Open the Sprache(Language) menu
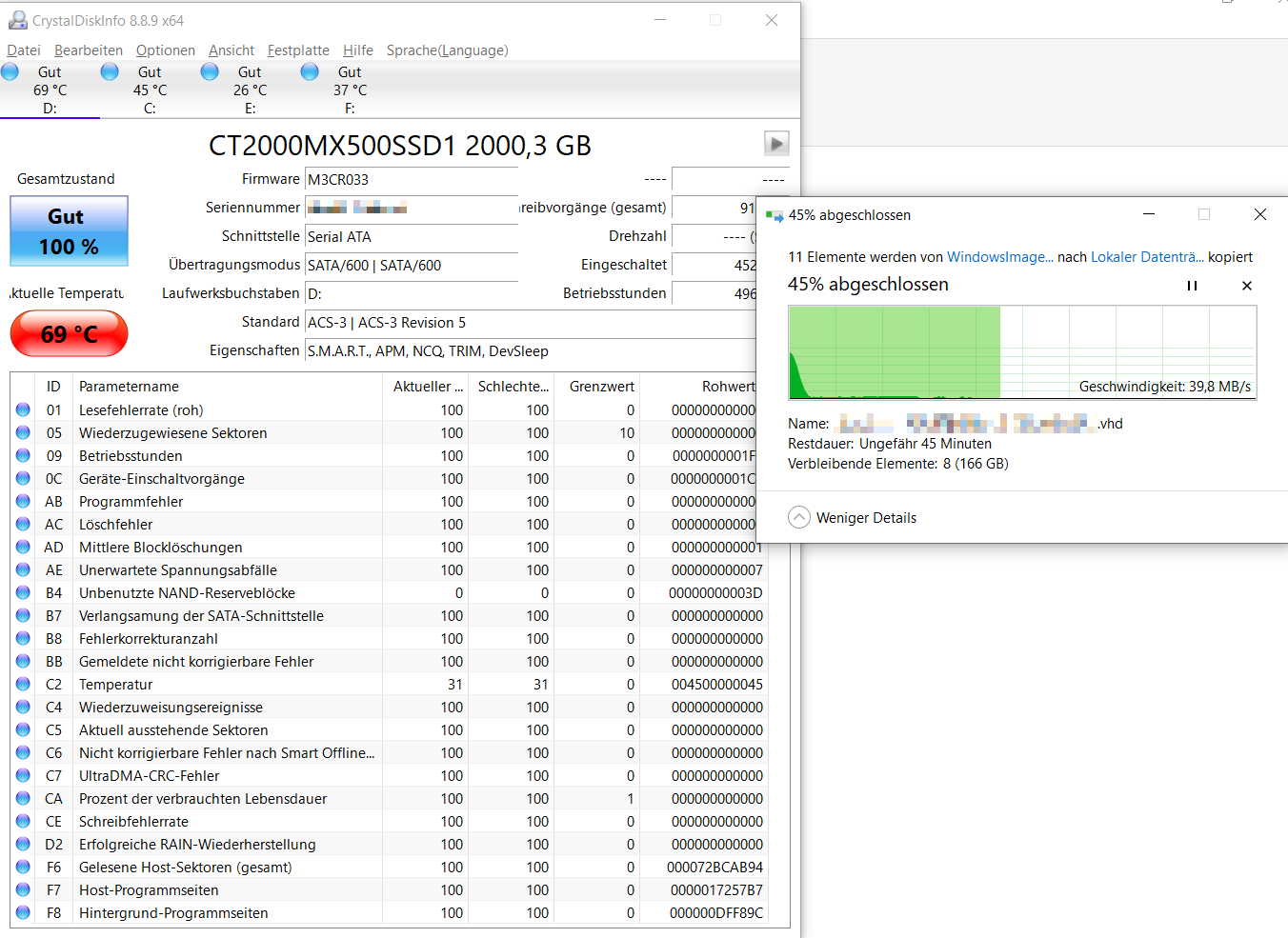 (x=447, y=50)
